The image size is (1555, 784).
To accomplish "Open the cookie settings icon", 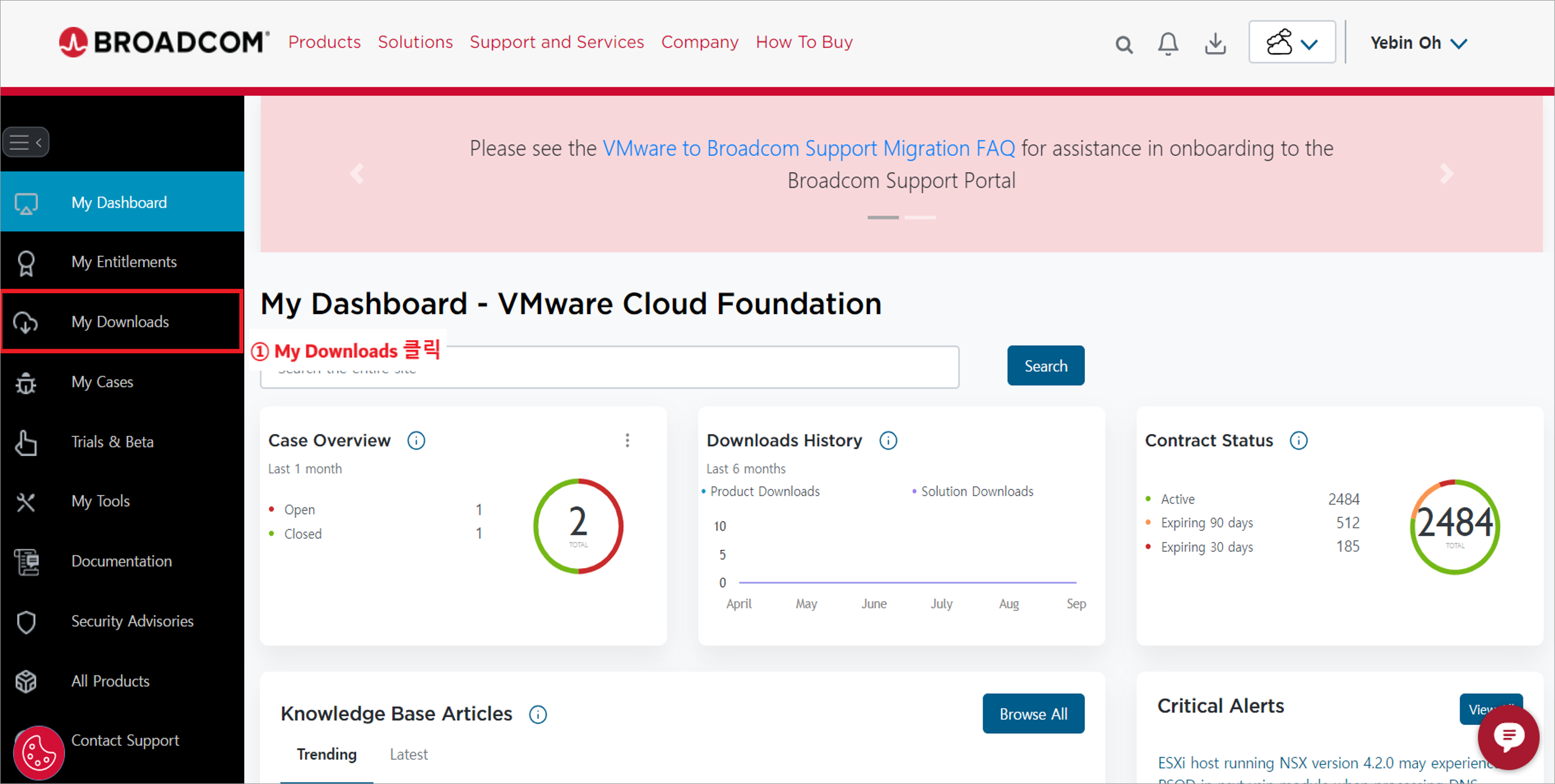I will point(39,752).
